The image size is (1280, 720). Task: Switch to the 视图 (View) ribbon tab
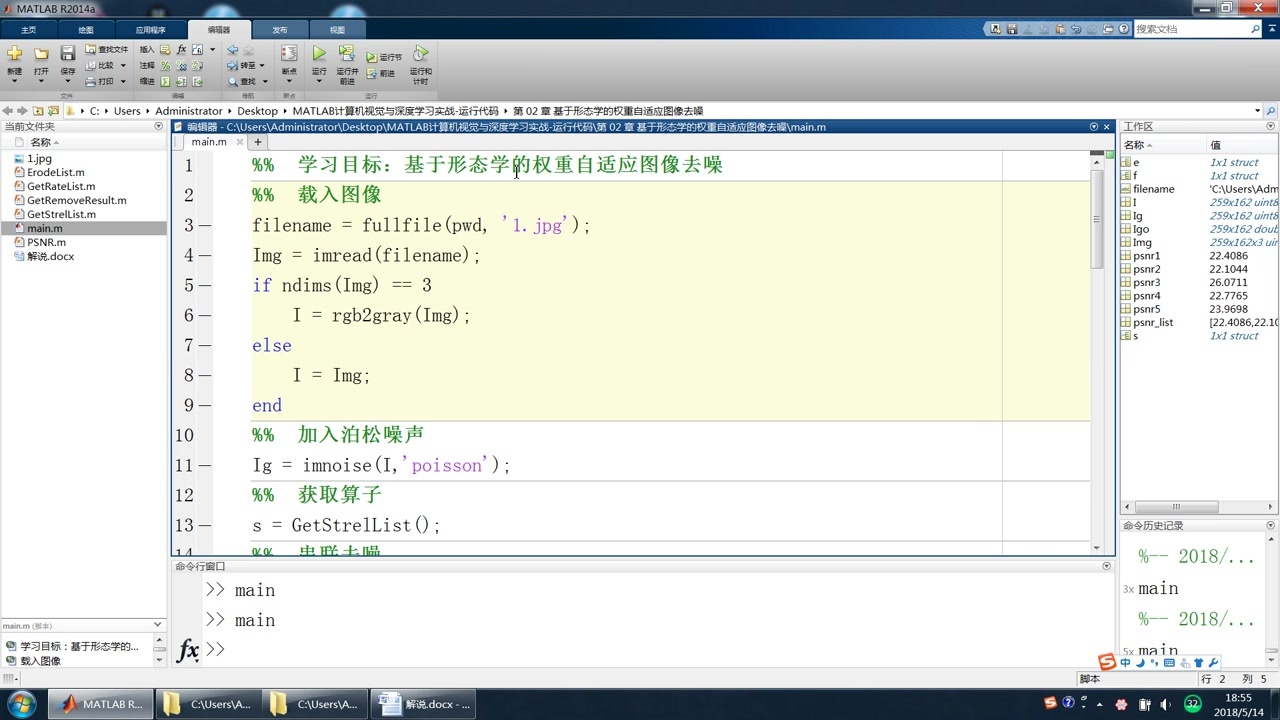(x=337, y=30)
